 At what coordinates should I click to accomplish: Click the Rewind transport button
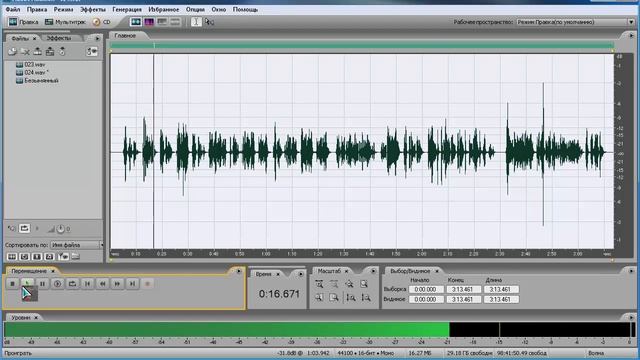coord(102,283)
